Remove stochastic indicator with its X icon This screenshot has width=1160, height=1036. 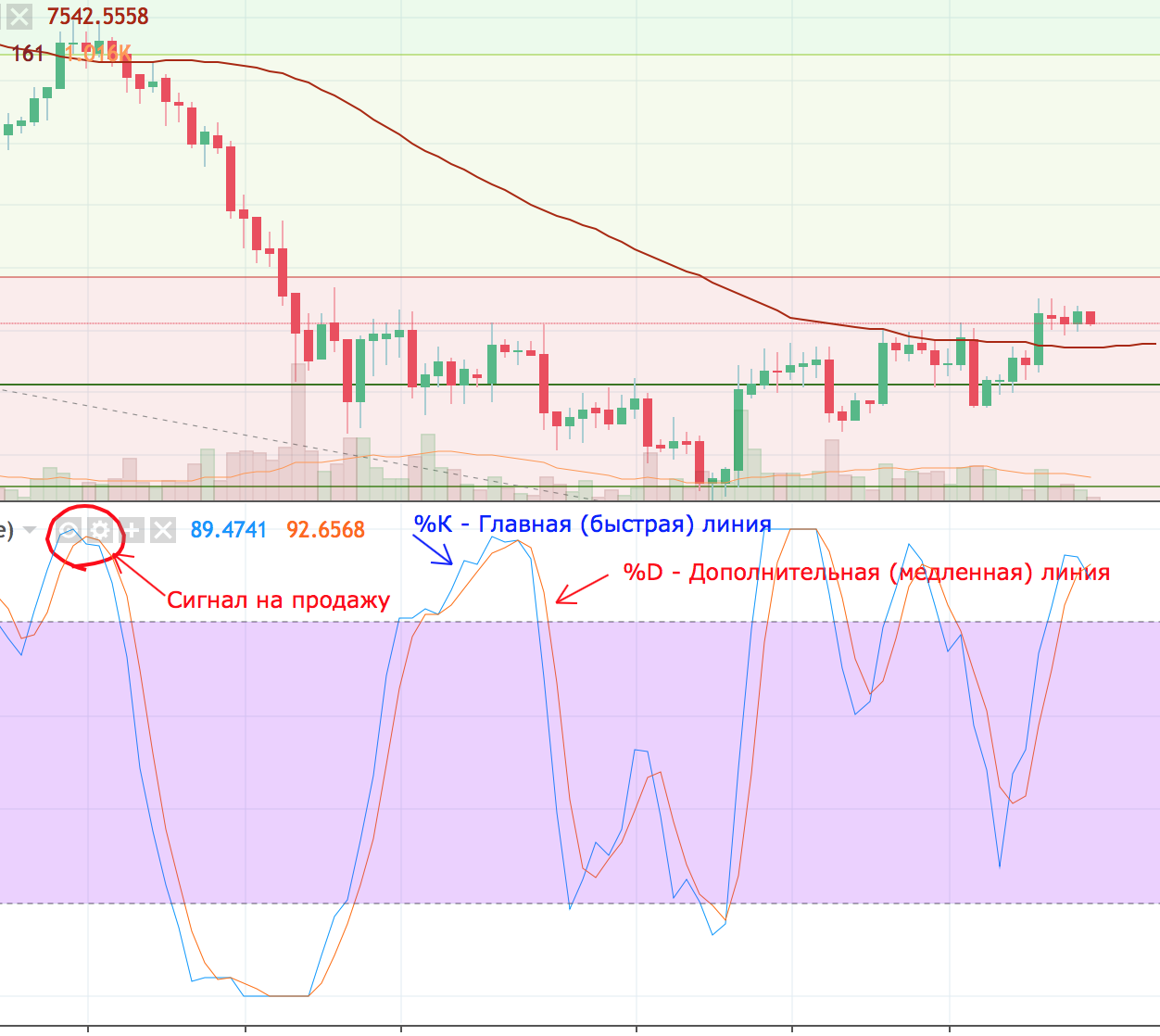pyautogui.click(x=163, y=530)
